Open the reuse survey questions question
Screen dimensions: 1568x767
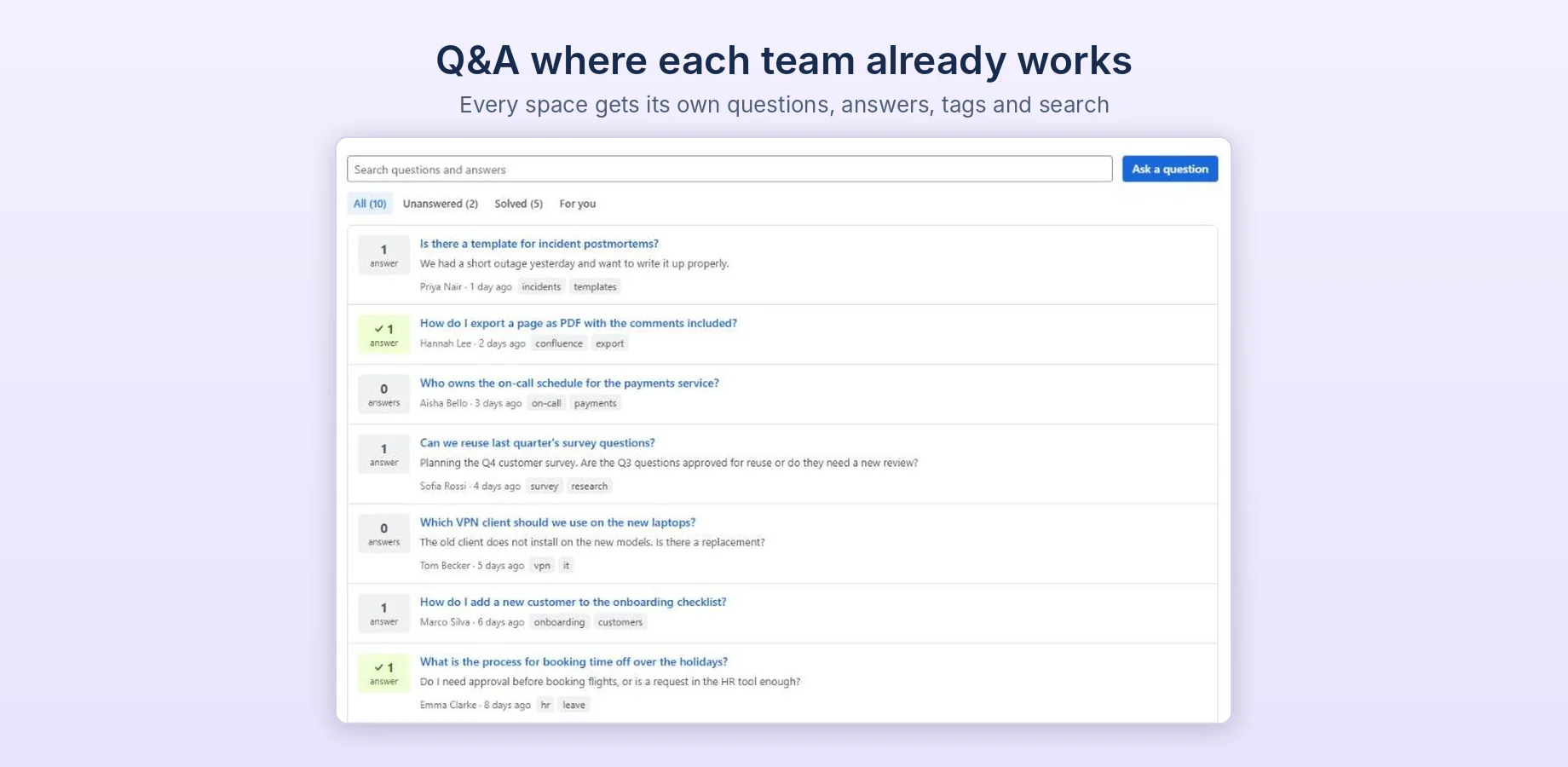[537, 442]
